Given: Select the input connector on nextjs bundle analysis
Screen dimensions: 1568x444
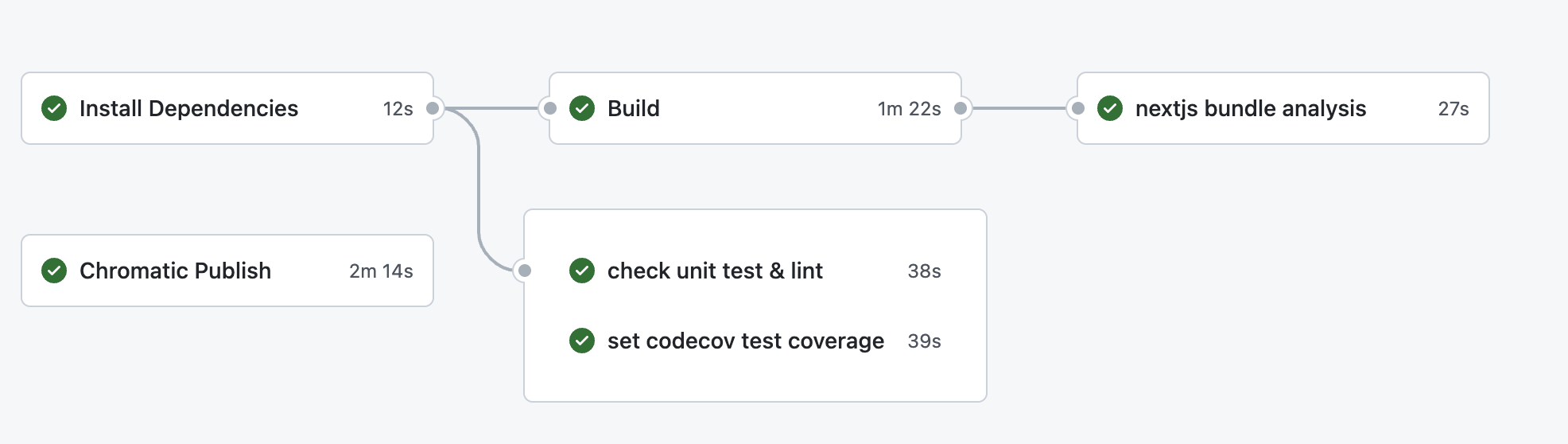Looking at the screenshot, I should [x=1077, y=108].
